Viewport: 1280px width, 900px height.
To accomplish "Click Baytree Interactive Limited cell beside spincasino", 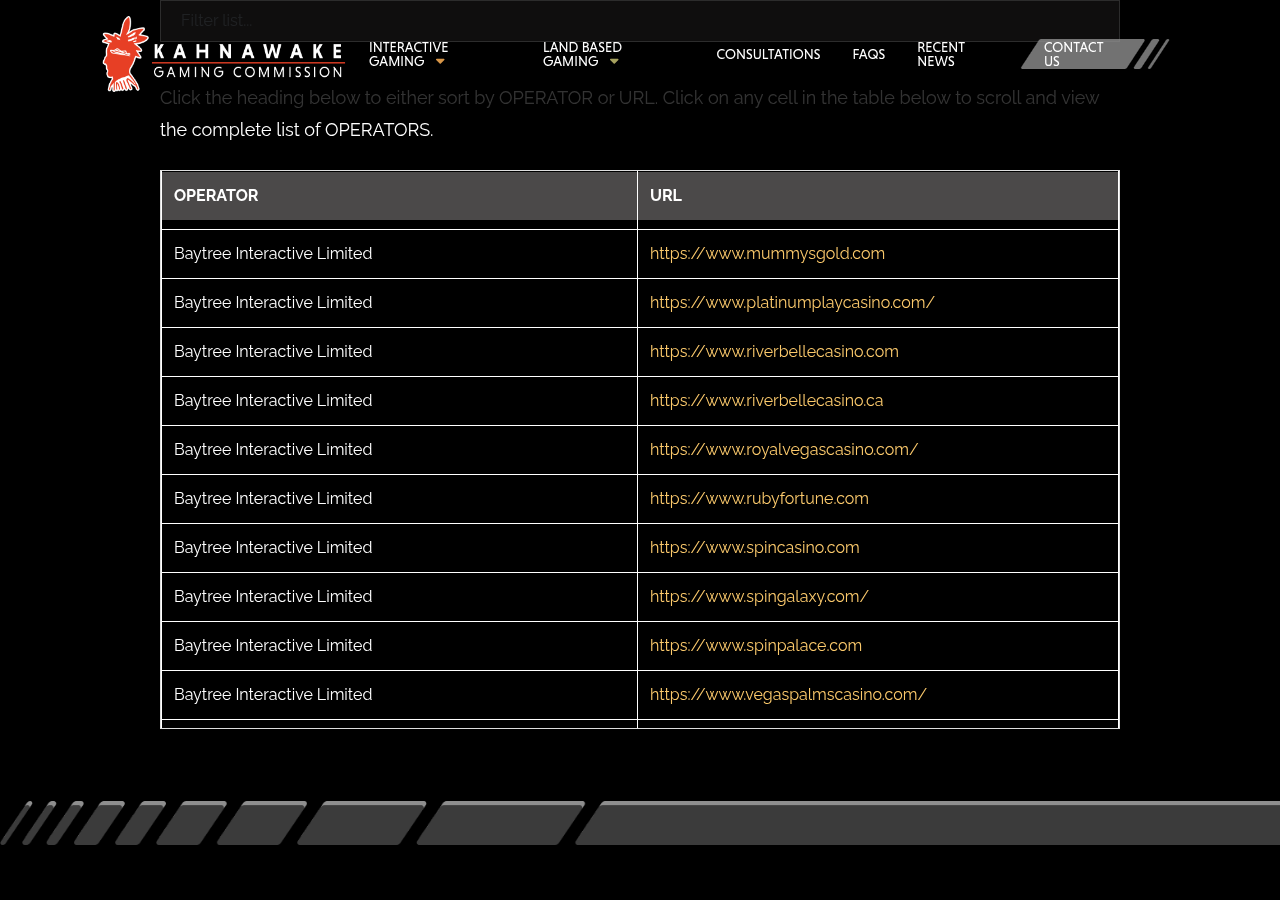I will (x=399, y=548).
